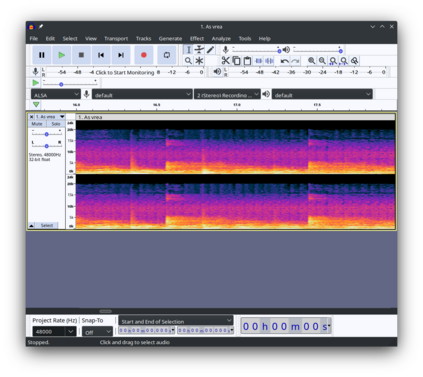423x377 pixels.
Task: Open the Generate menu
Action: pyautogui.click(x=170, y=39)
